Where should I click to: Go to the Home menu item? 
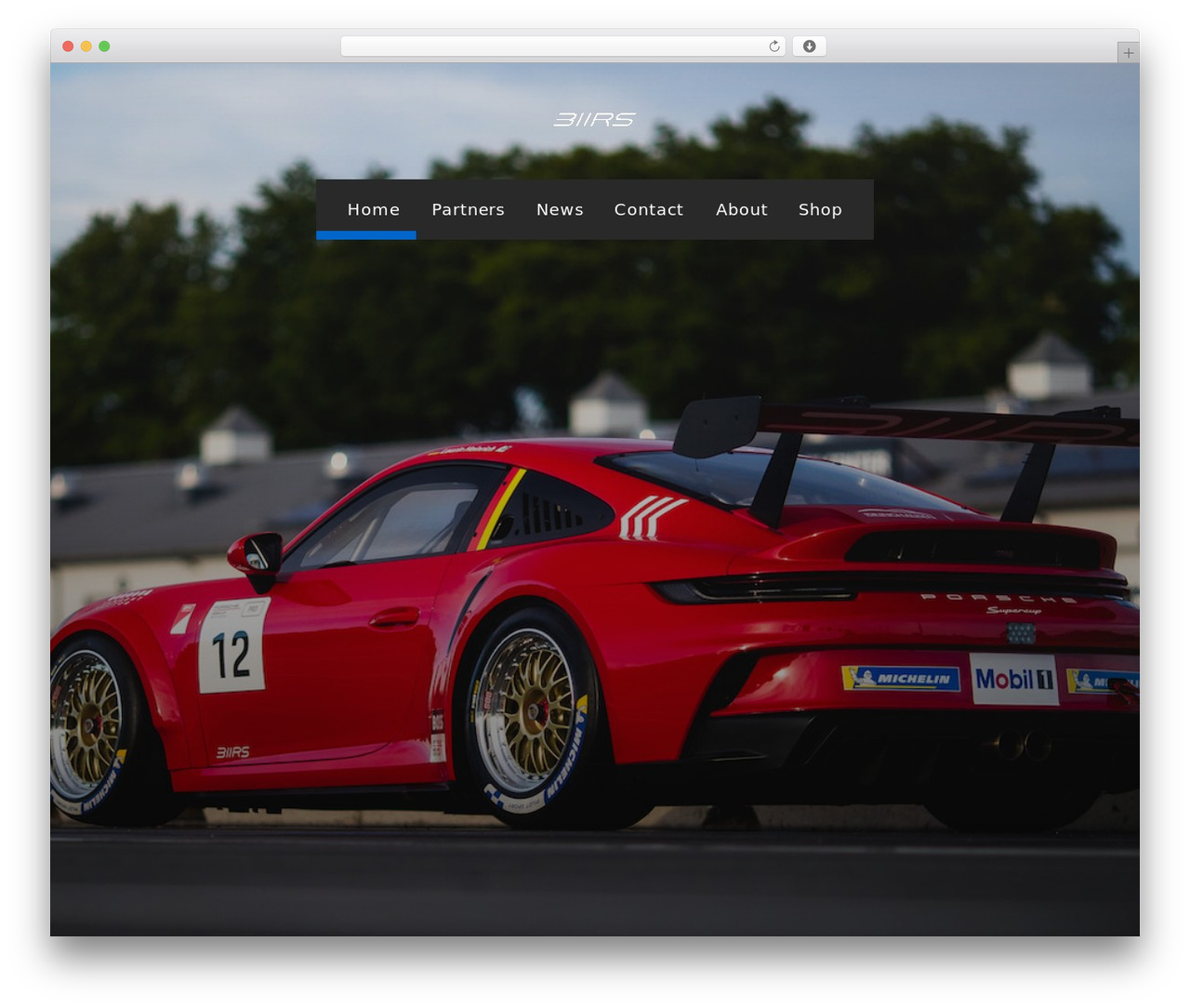374,210
